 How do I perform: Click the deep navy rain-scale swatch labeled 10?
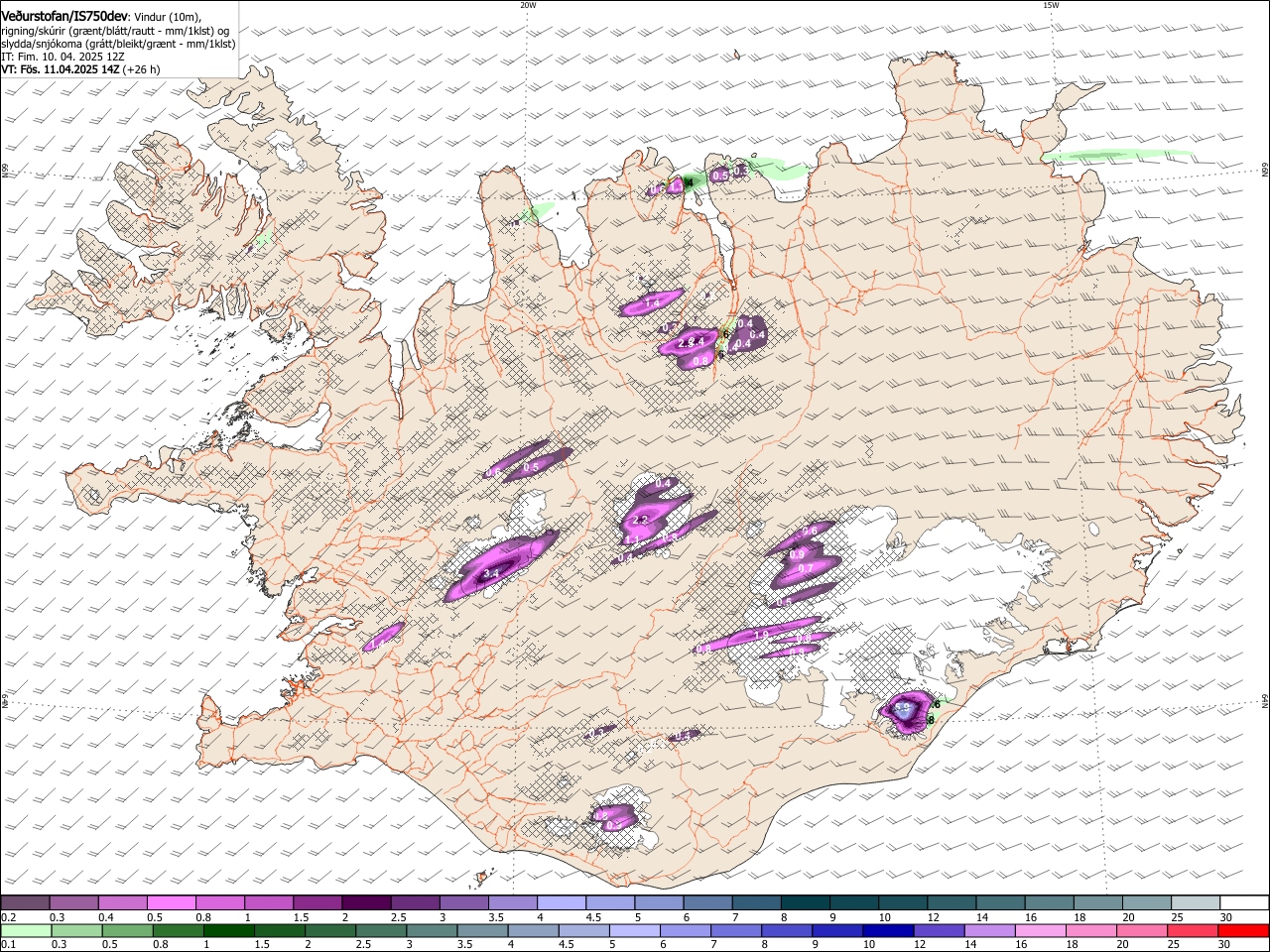click(887, 931)
